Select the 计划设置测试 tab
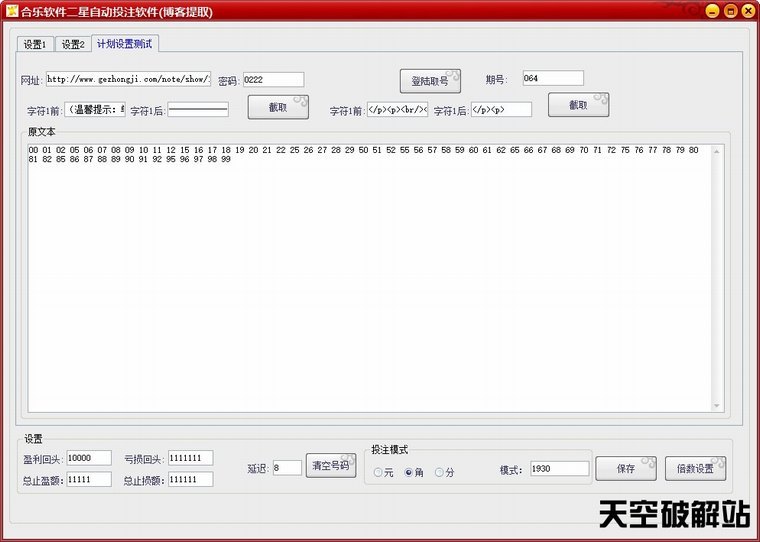Screen dimensions: 760x542 127,44
